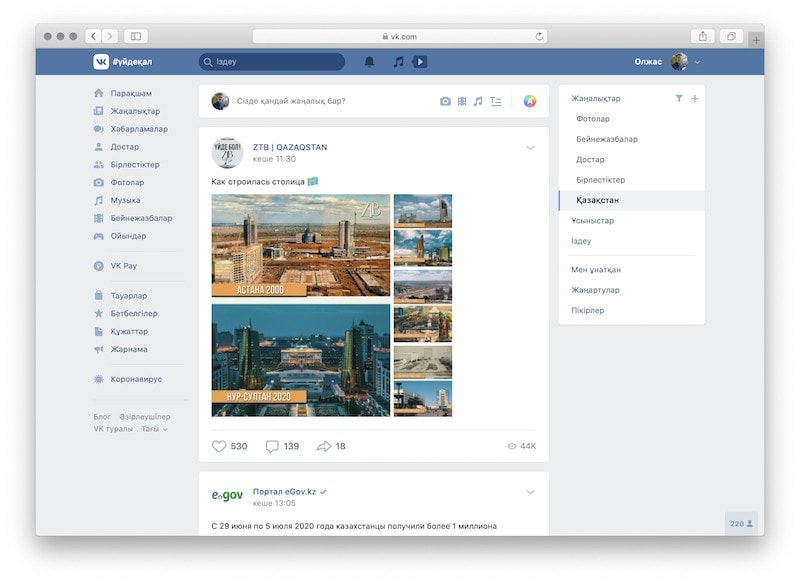Viewport: 800px width, 583px height.
Task: Open comments on the ZTB QAZAQSTAN post
Action: (x=272, y=446)
